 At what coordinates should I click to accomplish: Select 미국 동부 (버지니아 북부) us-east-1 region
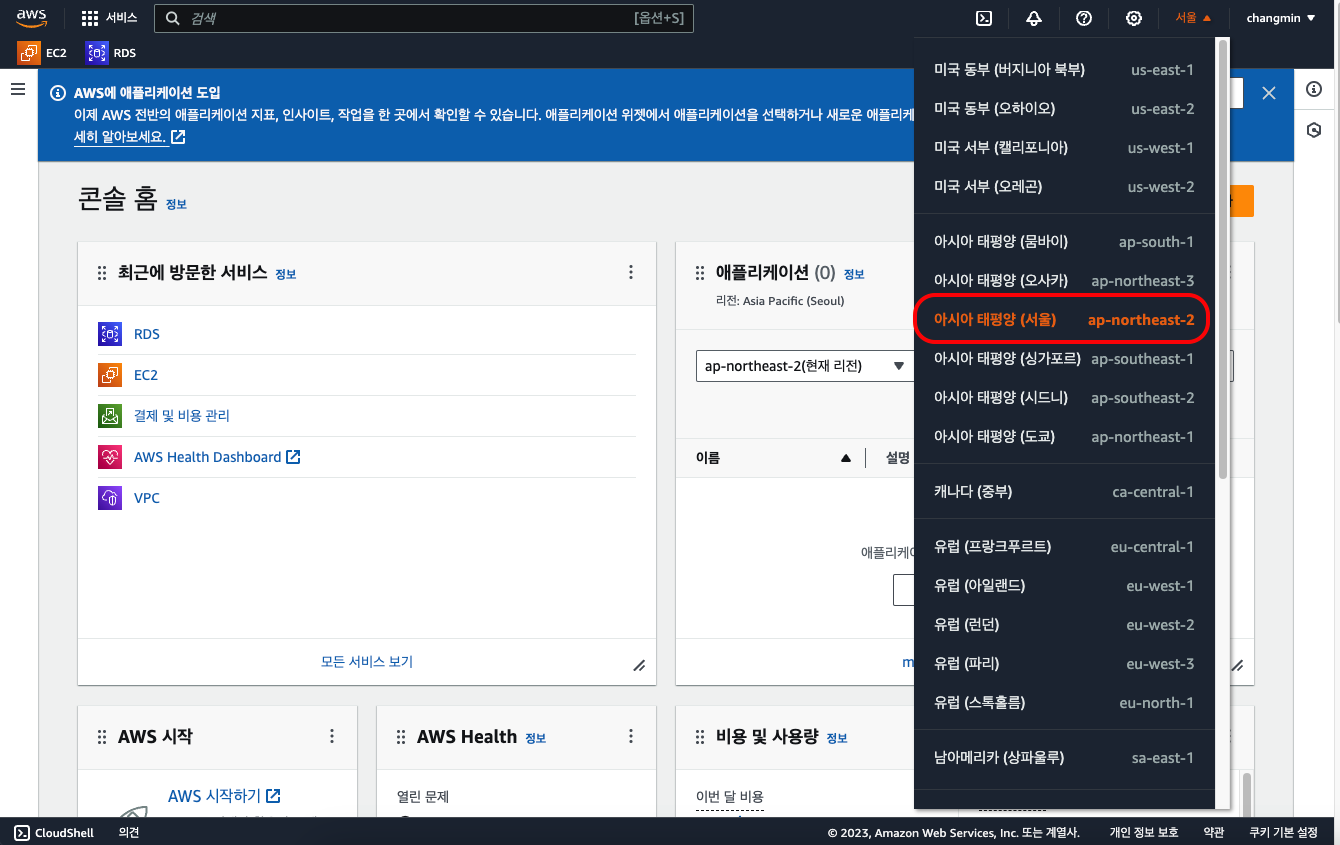[x=1064, y=70]
